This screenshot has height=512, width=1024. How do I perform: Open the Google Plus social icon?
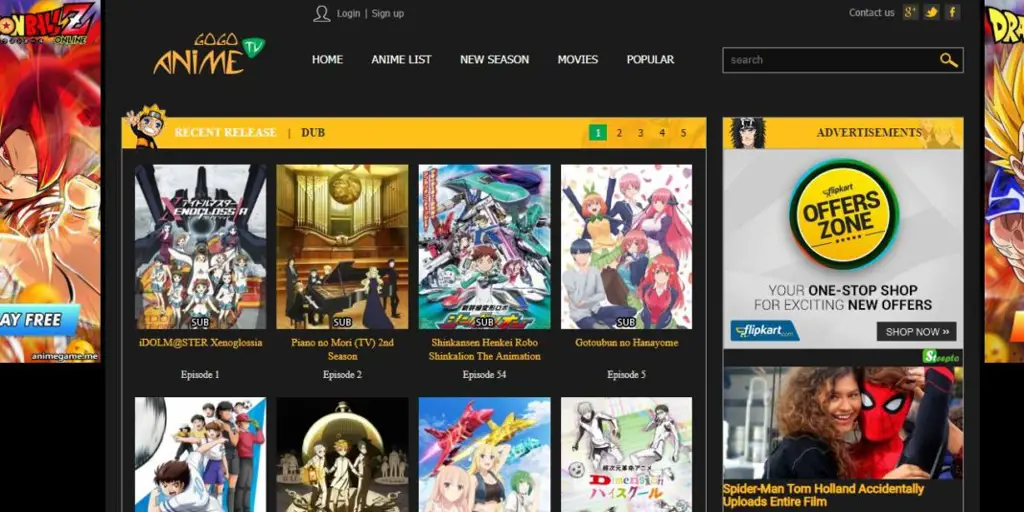point(910,12)
